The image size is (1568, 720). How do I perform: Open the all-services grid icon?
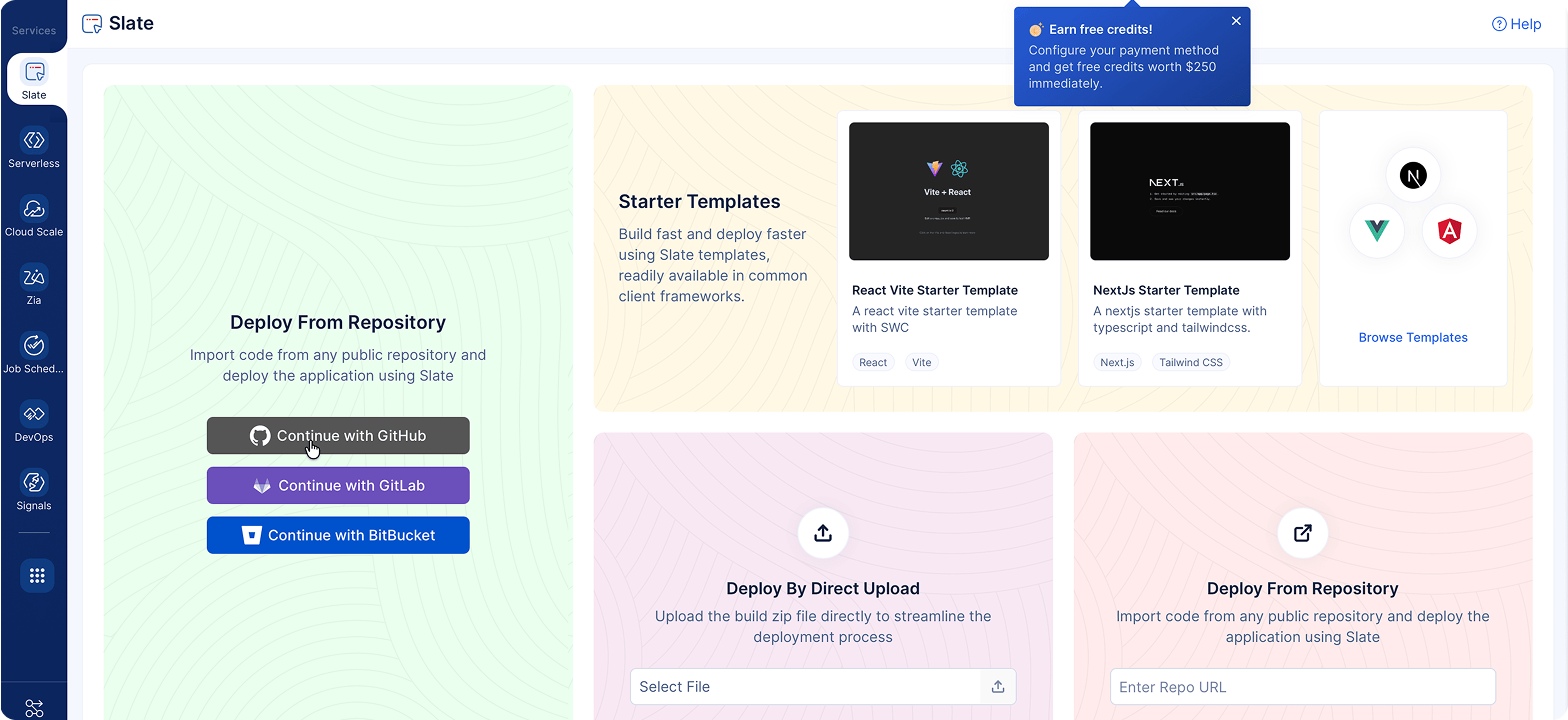tap(37, 576)
